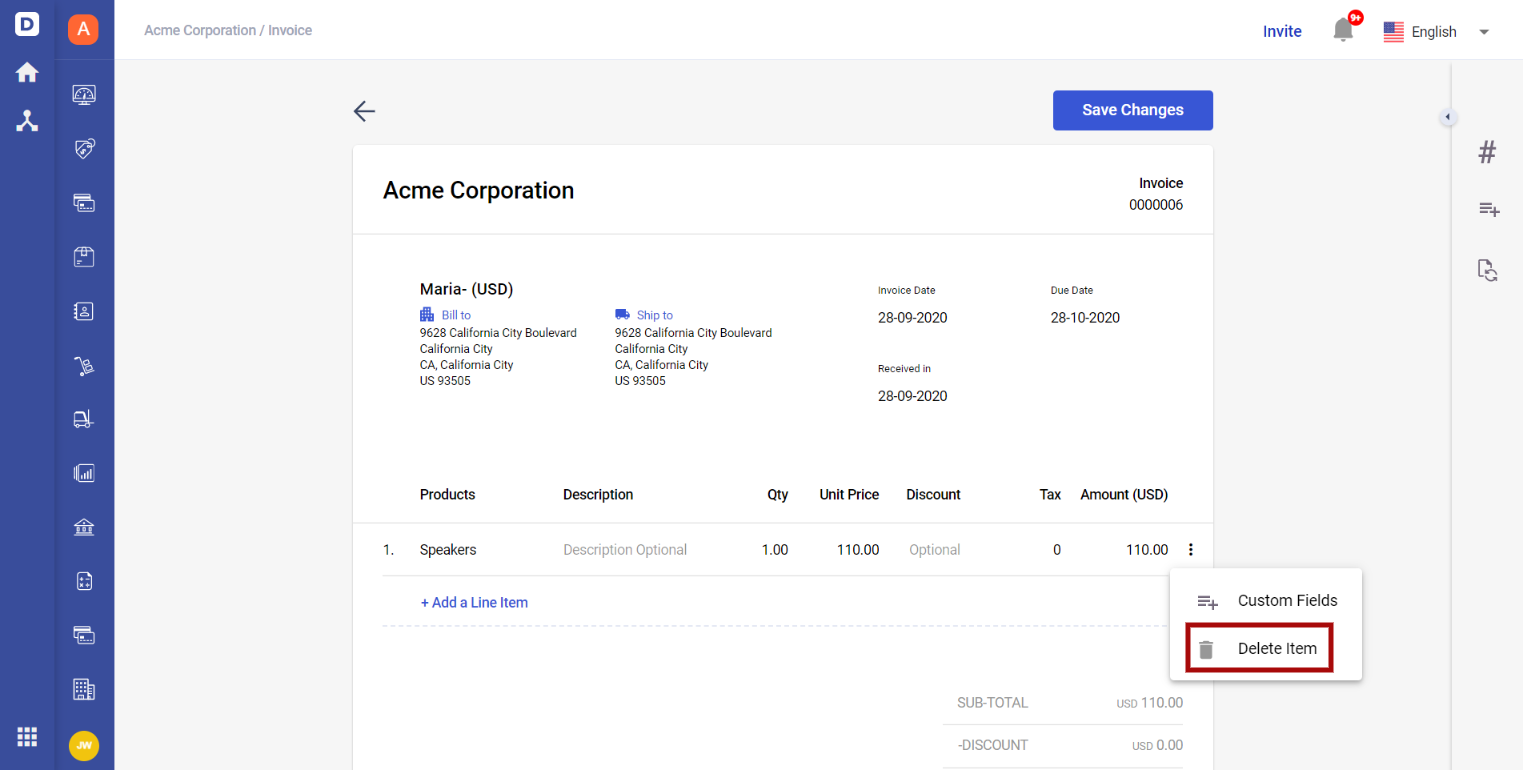
Task: Click the sub-total value USD 110.00
Action: [1150, 703]
